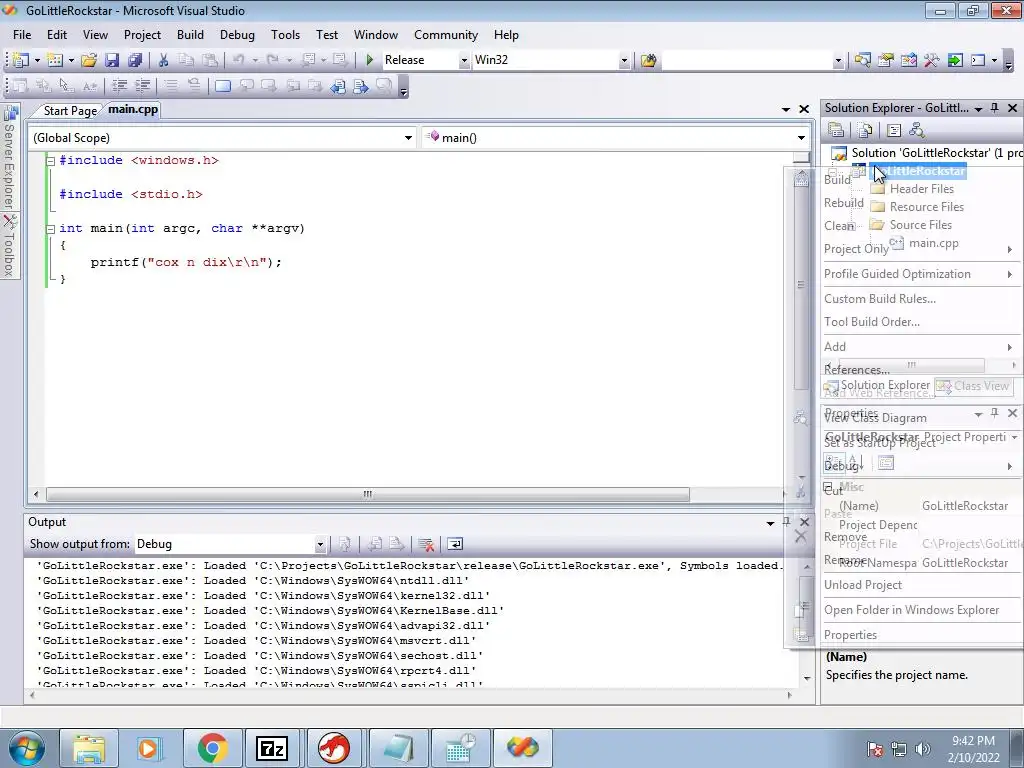Uncomment selected lines icon
1024x768 pixels.
tap(194, 86)
